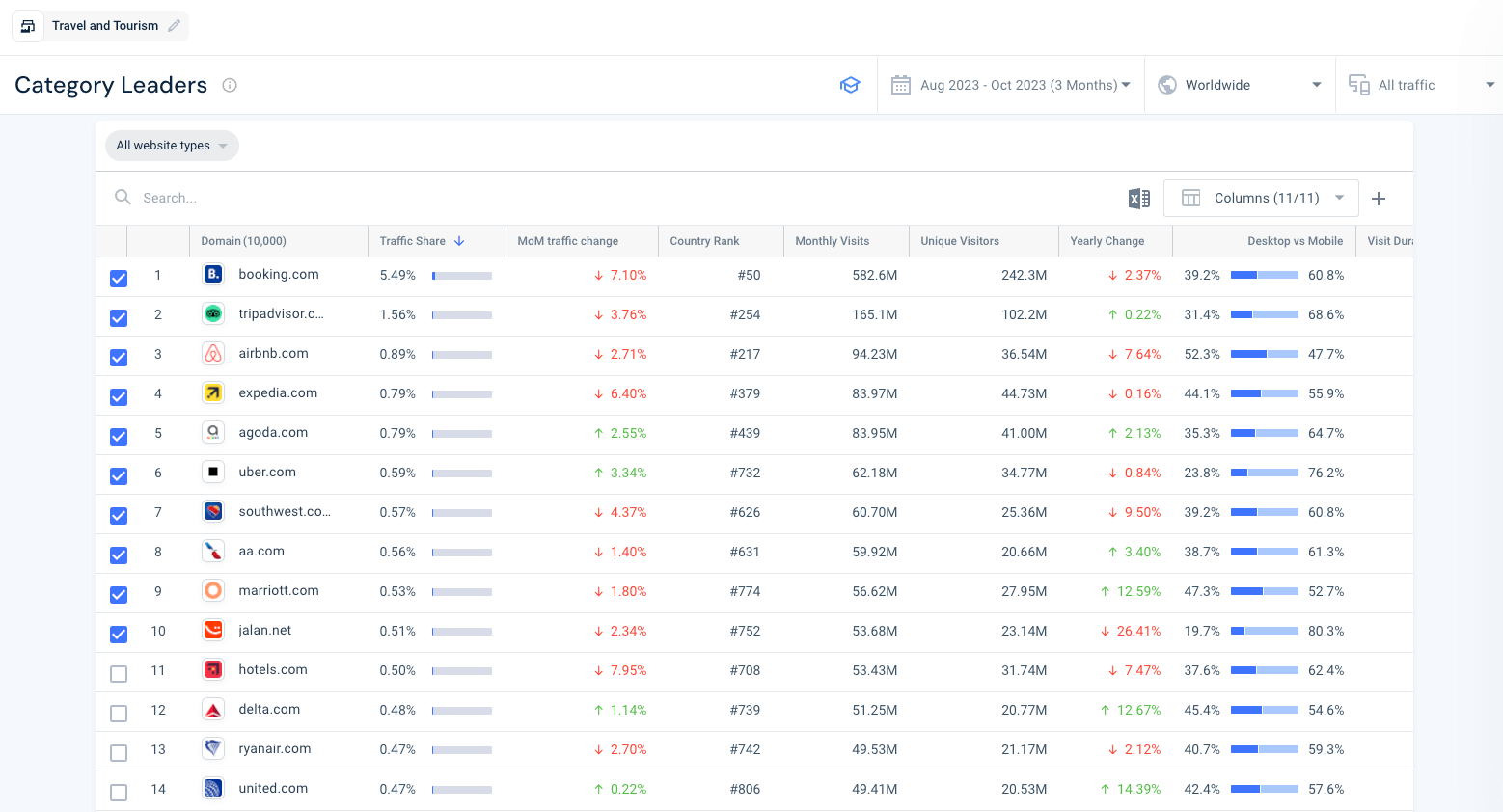The width and height of the screenshot is (1503, 812).
Task: Uncheck agoda.com row checkbox
Action: click(119, 437)
